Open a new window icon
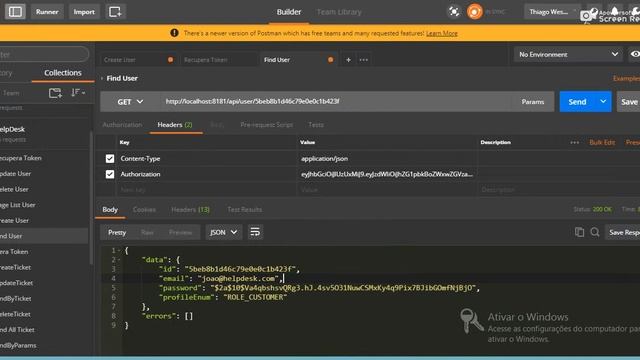640x360 pixels. coord(116,11)
